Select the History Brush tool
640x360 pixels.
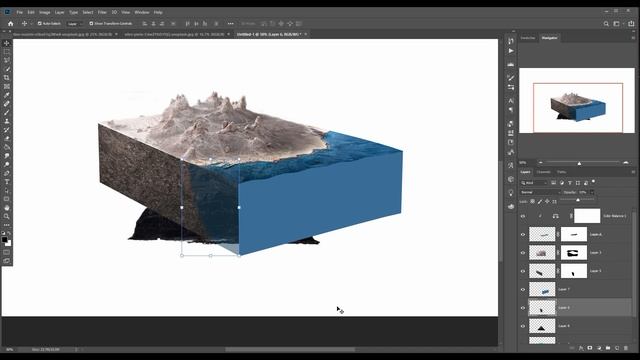tap(7, 130)
